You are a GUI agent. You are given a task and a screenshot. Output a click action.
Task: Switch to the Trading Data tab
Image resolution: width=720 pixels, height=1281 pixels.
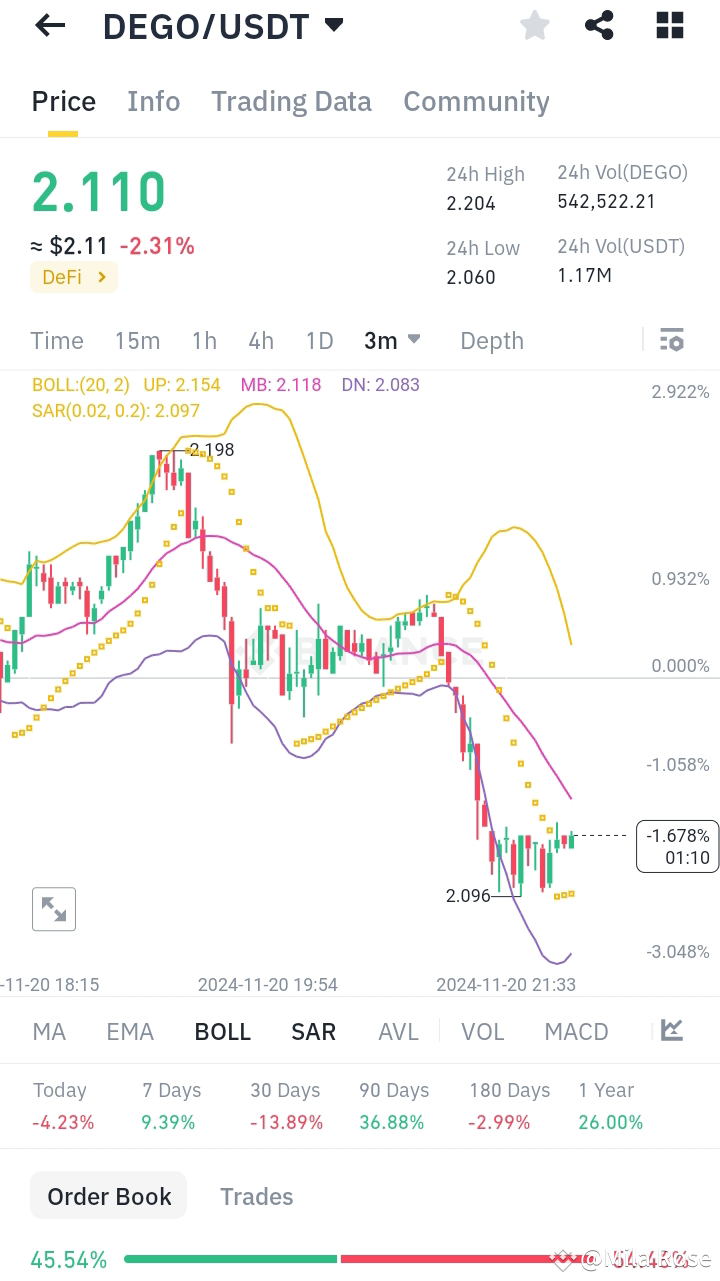(x=291, y=100)
